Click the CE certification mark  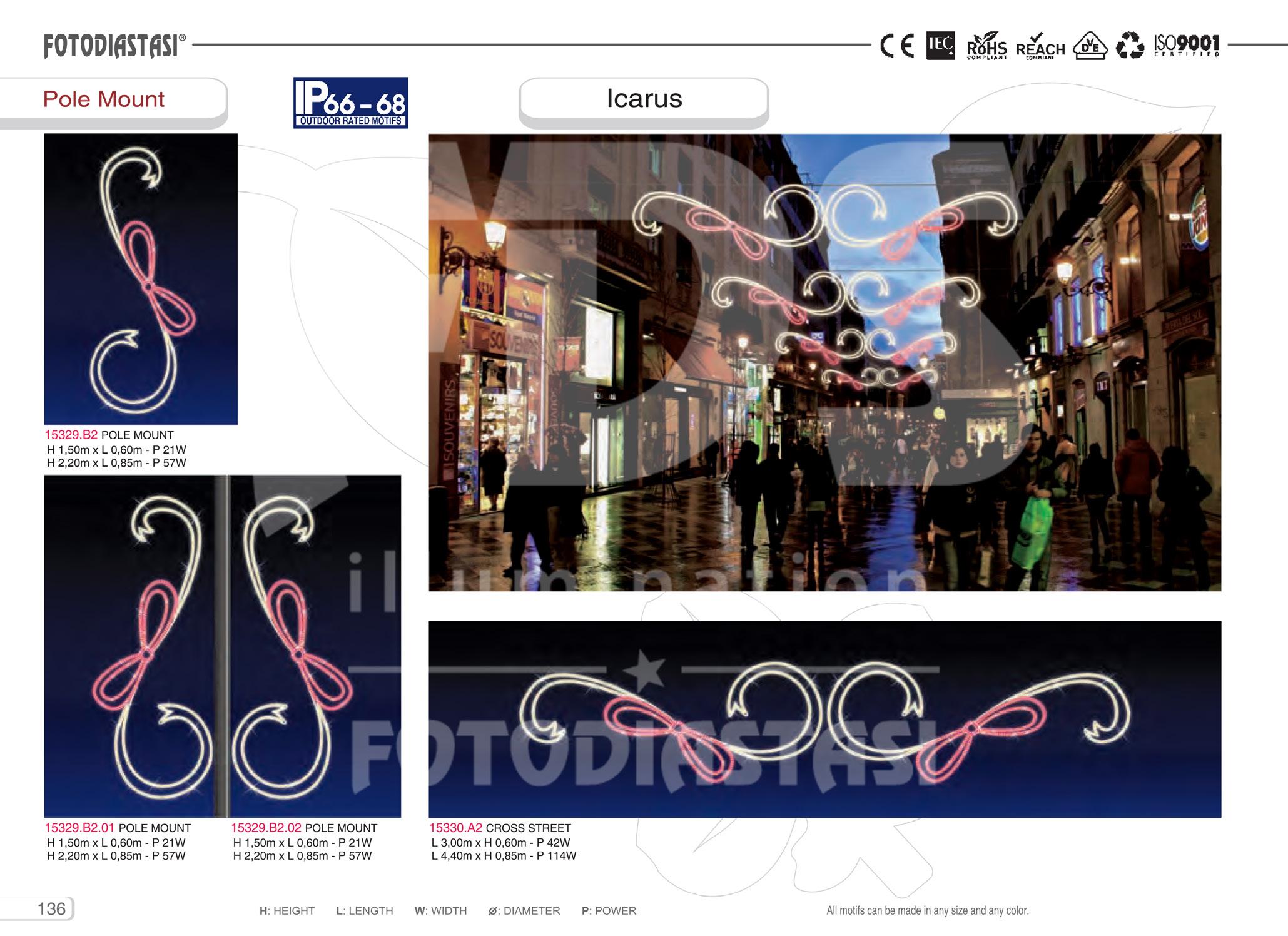pos(897,46)
